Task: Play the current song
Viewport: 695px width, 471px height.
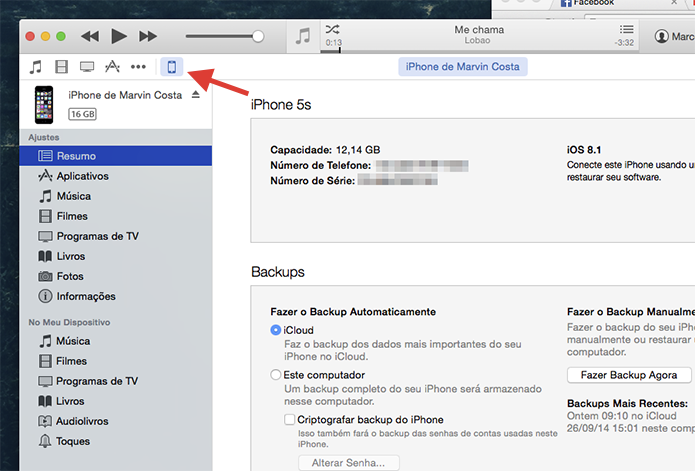Action: pos(119,36)
